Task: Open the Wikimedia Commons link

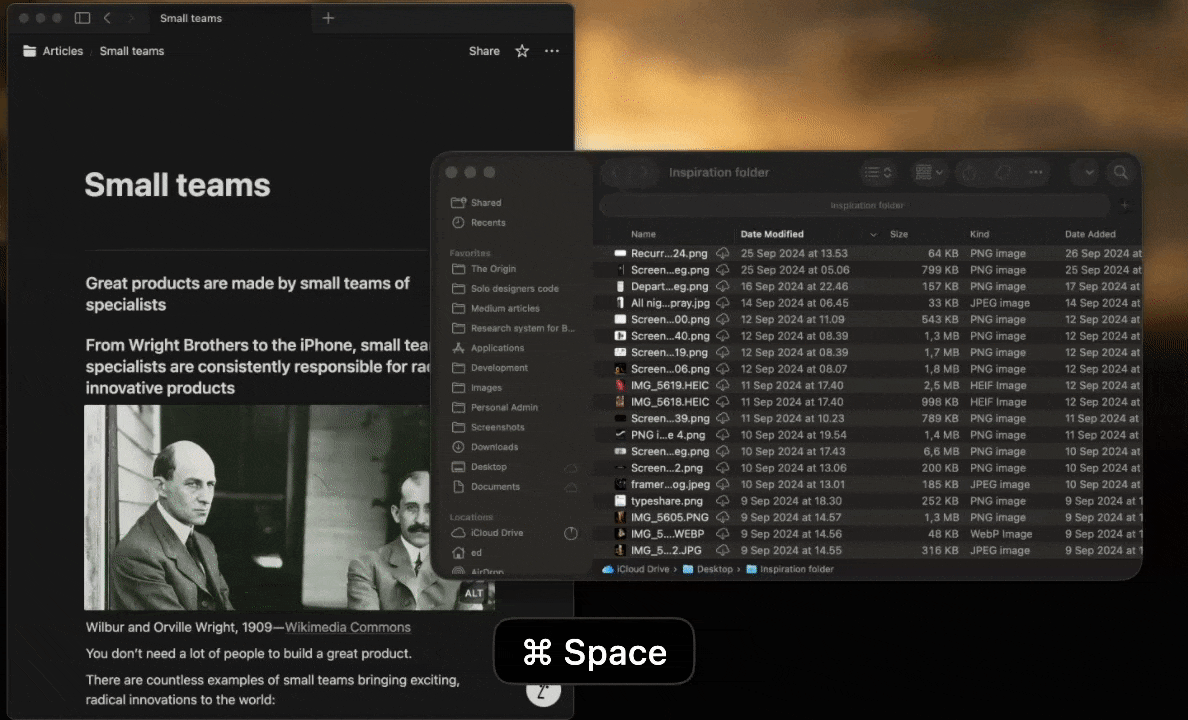Action: (348, 628)
